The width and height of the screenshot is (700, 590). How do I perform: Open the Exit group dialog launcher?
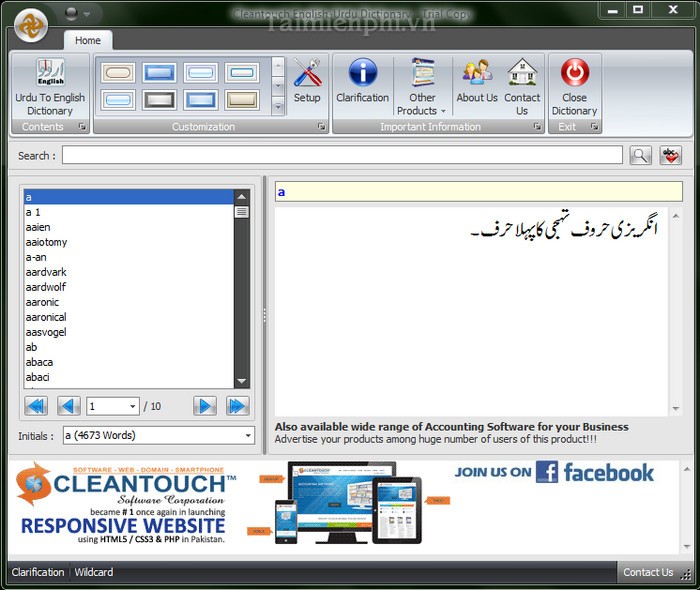594,126
